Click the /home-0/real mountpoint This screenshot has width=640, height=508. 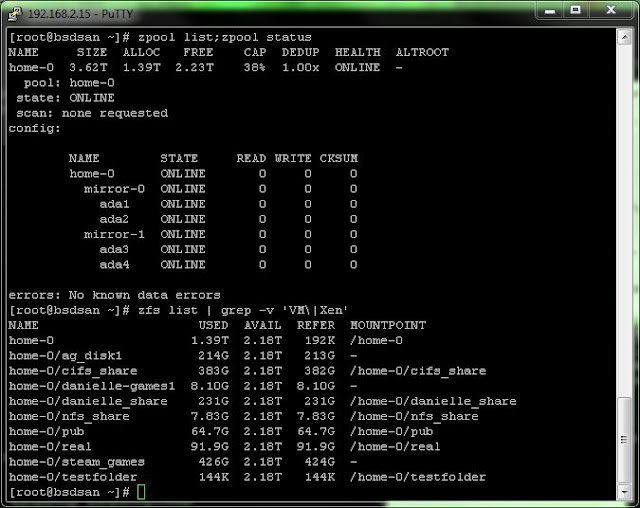pos(395,447)
